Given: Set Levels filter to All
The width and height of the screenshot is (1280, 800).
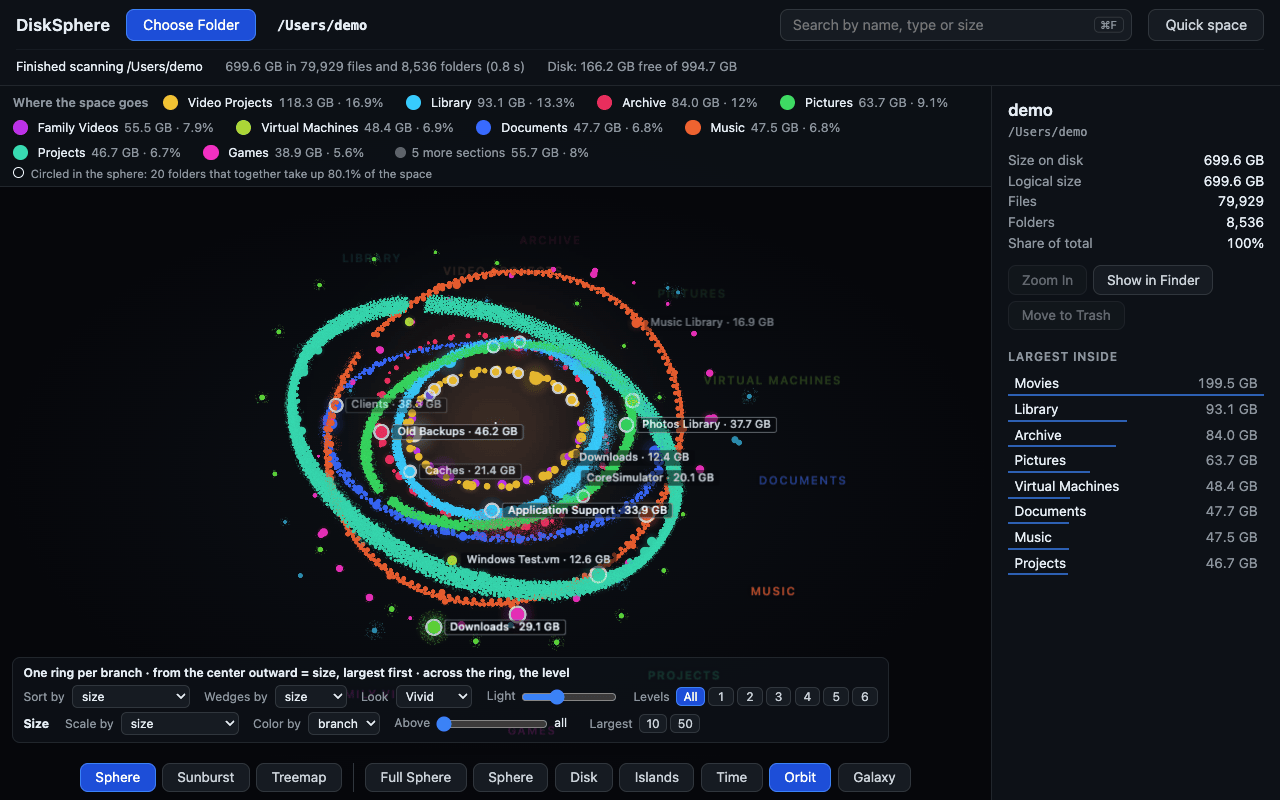Looking at the screenshot, I should click(690, 697).
